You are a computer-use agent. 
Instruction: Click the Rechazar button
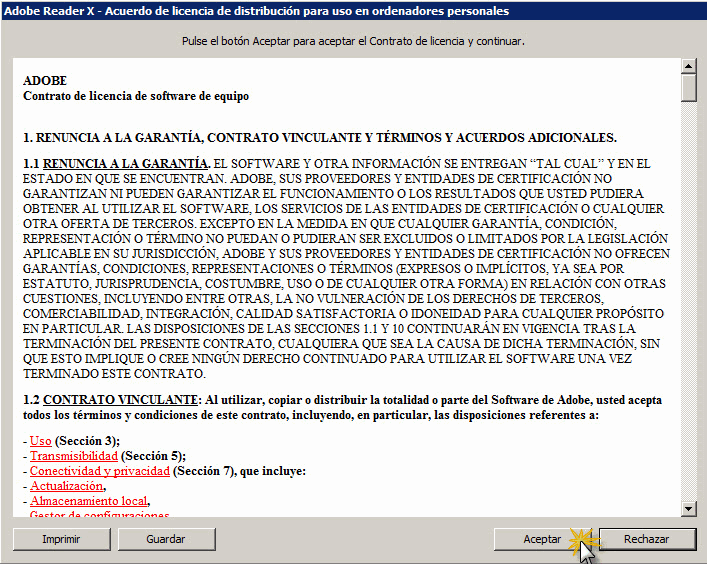click(647, 539)
